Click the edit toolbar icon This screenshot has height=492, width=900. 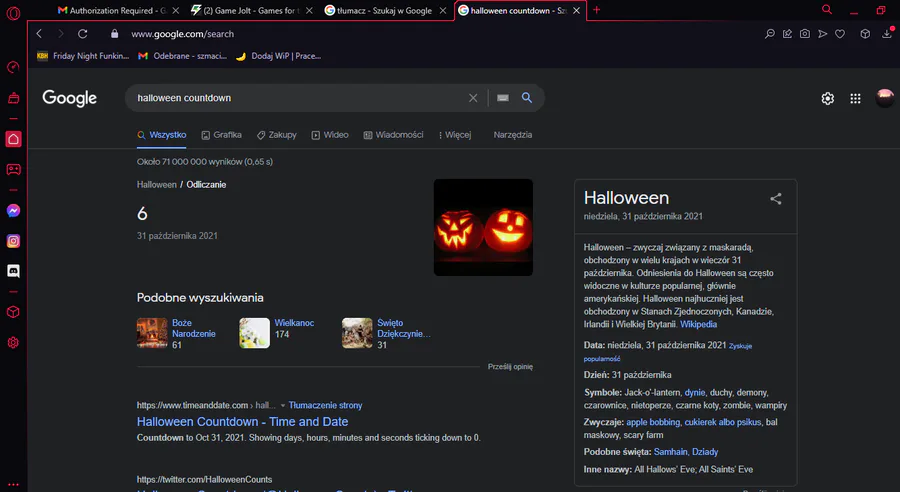pos(788,34)
